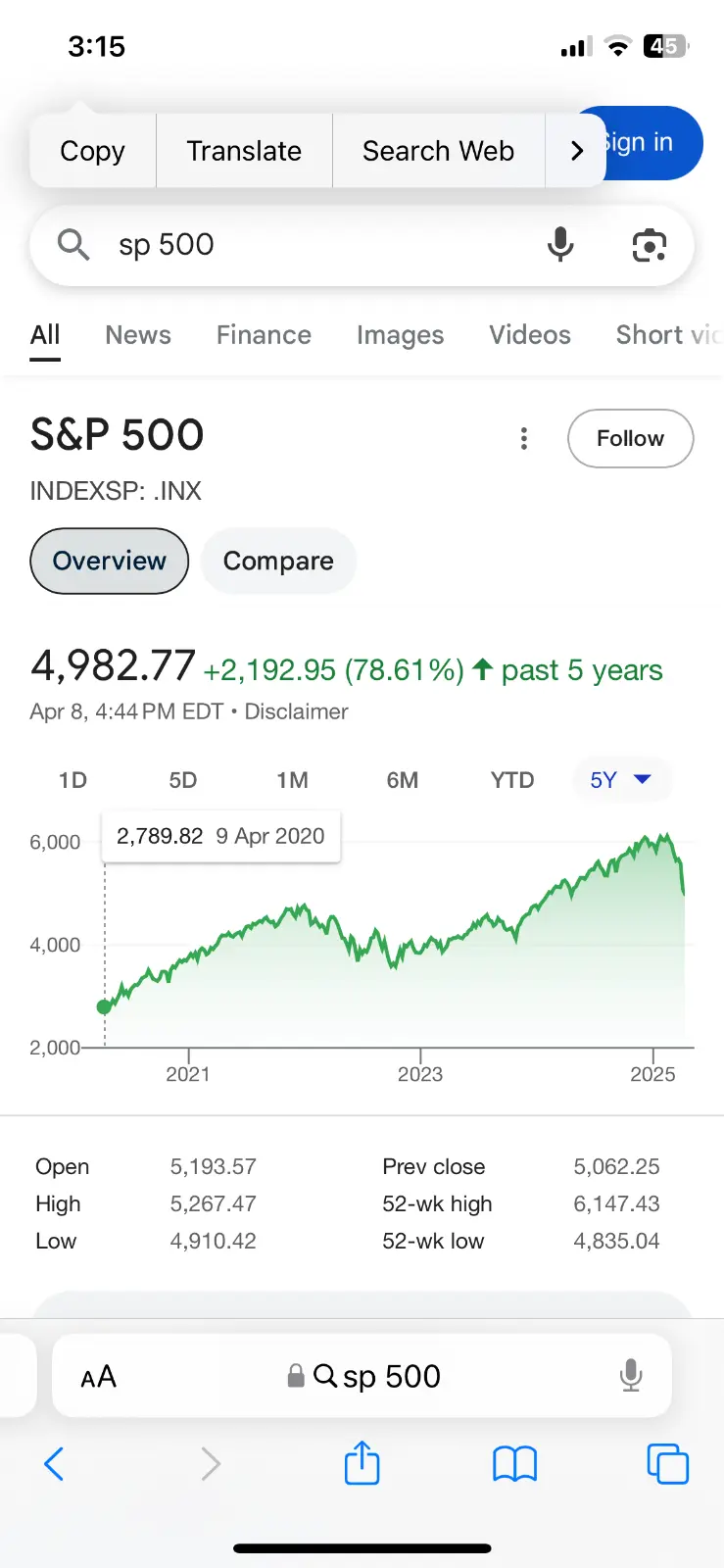Switch to the Finance tab

pyautogui.click(x=264, y=335)
